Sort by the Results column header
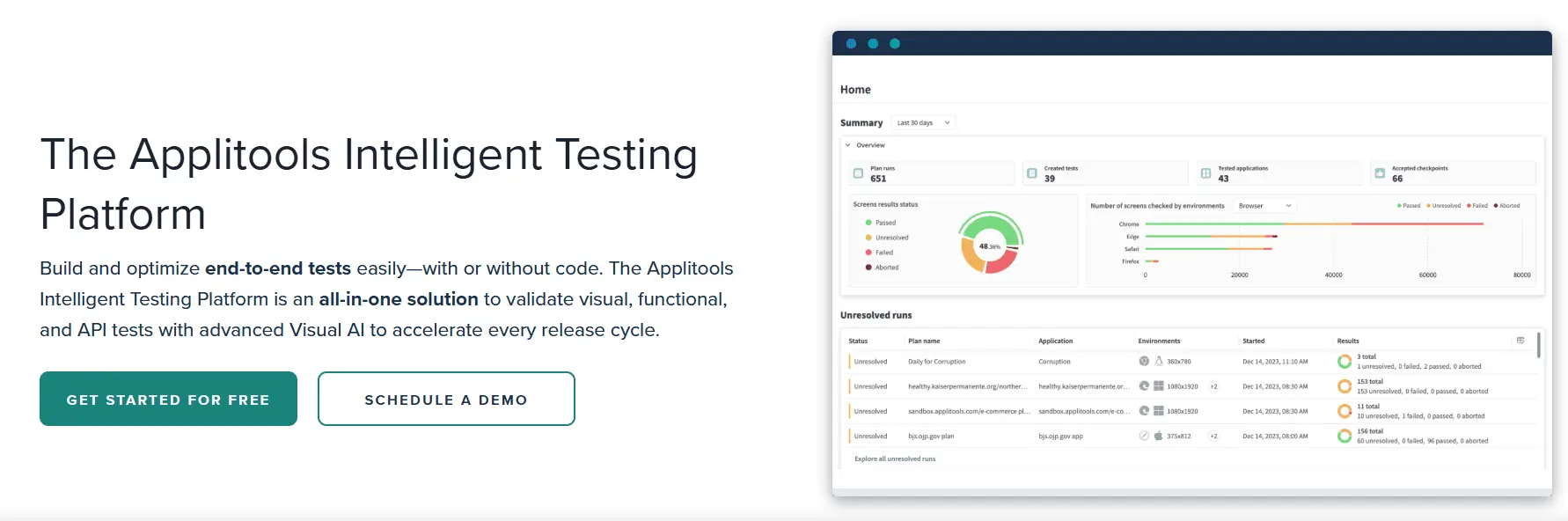This screenshot has width=1568, height=521. (x=1348, y=341)
